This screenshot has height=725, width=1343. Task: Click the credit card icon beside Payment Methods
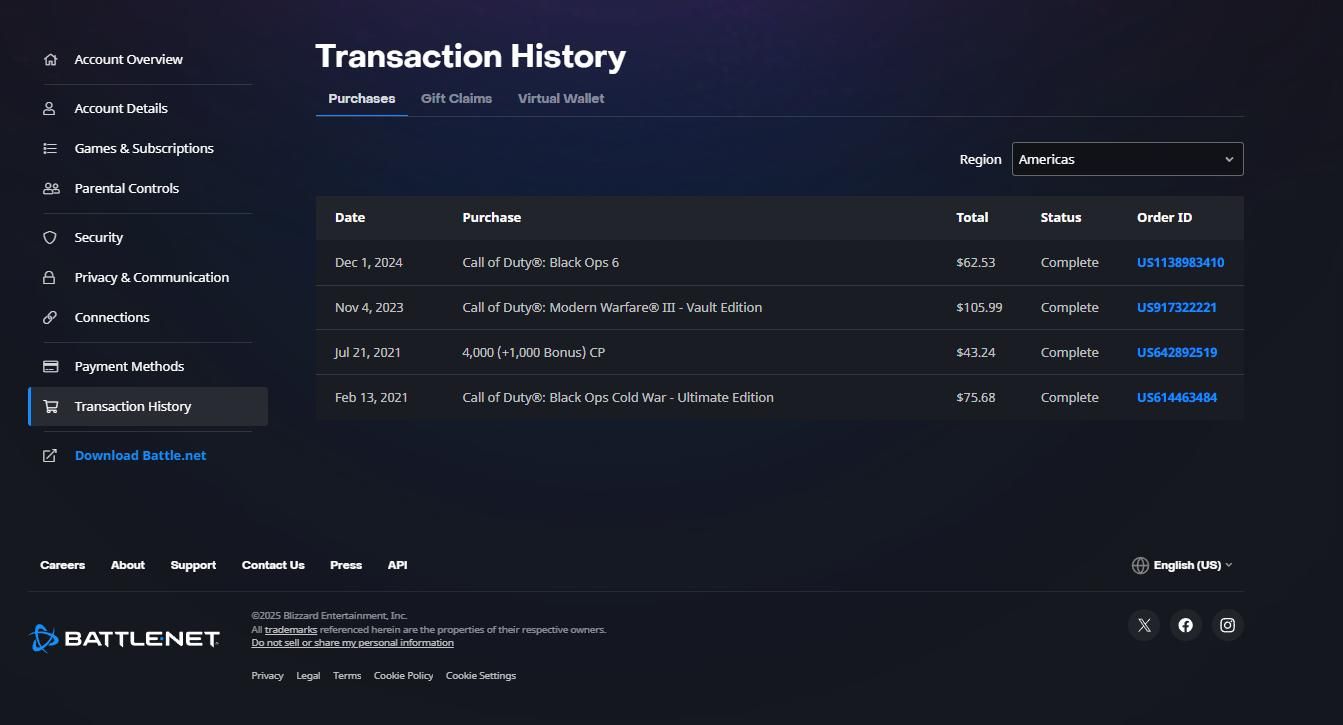point(51,367)
